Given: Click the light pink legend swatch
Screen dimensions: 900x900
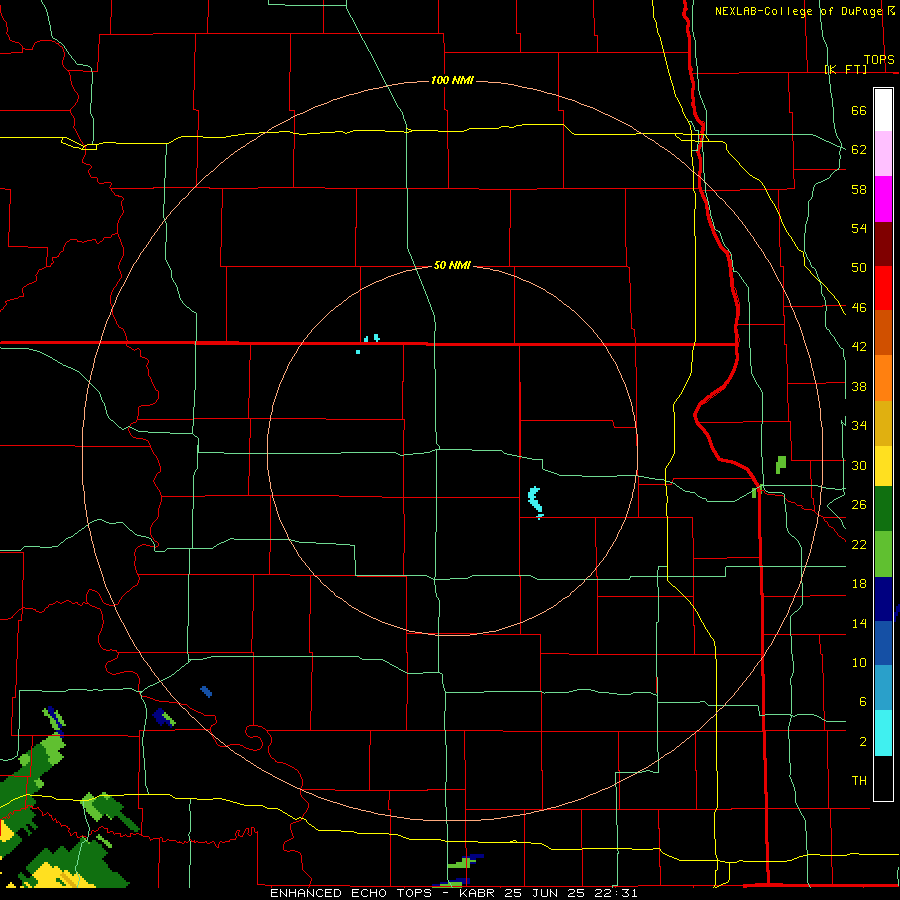Looking at the screenshot, I should (883, 153).
